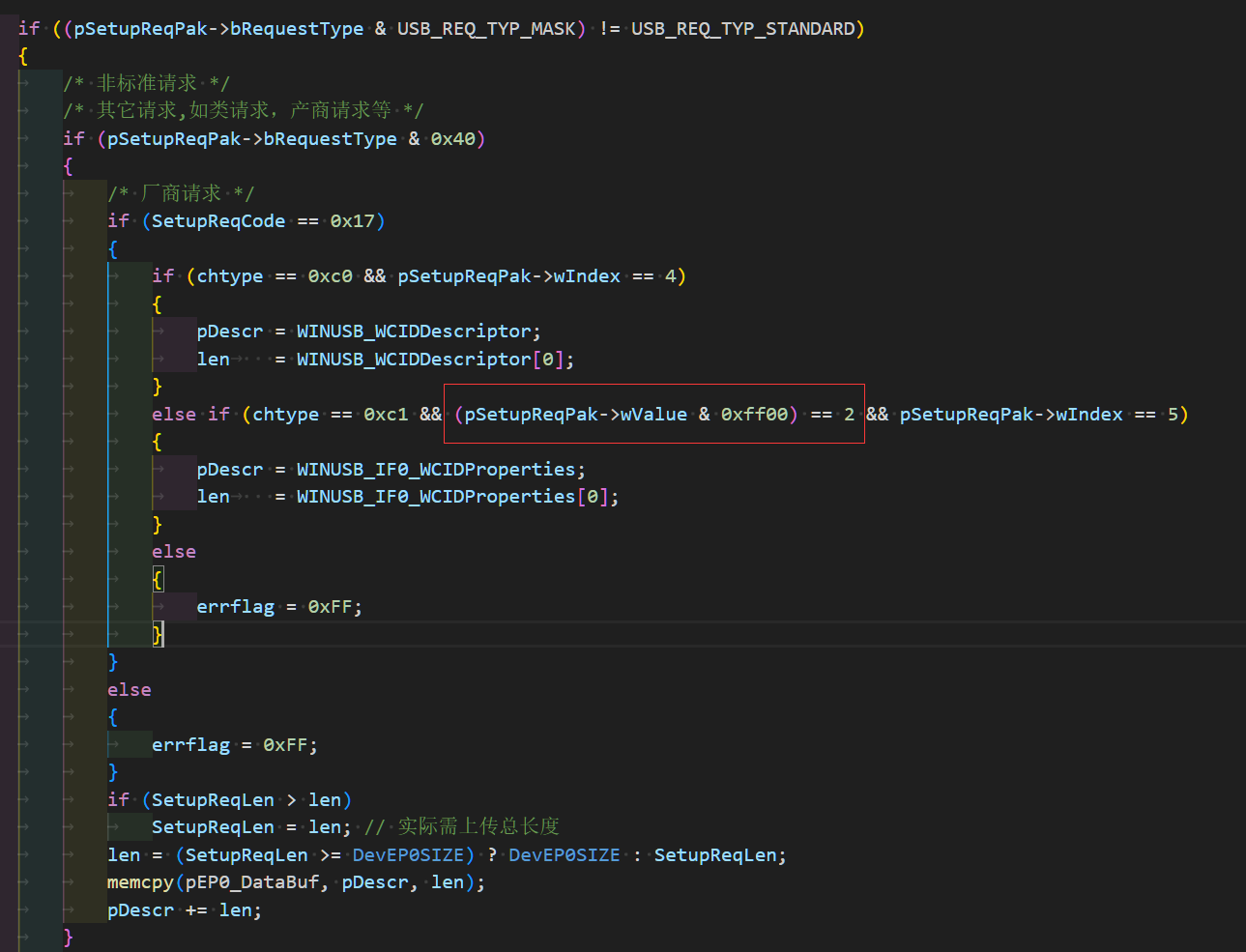Click the 非标准请求 comment line

pos(146,84)
